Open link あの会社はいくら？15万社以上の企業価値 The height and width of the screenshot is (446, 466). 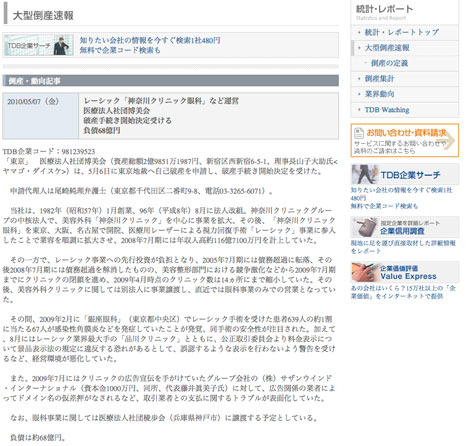click(x=403, y=292)
